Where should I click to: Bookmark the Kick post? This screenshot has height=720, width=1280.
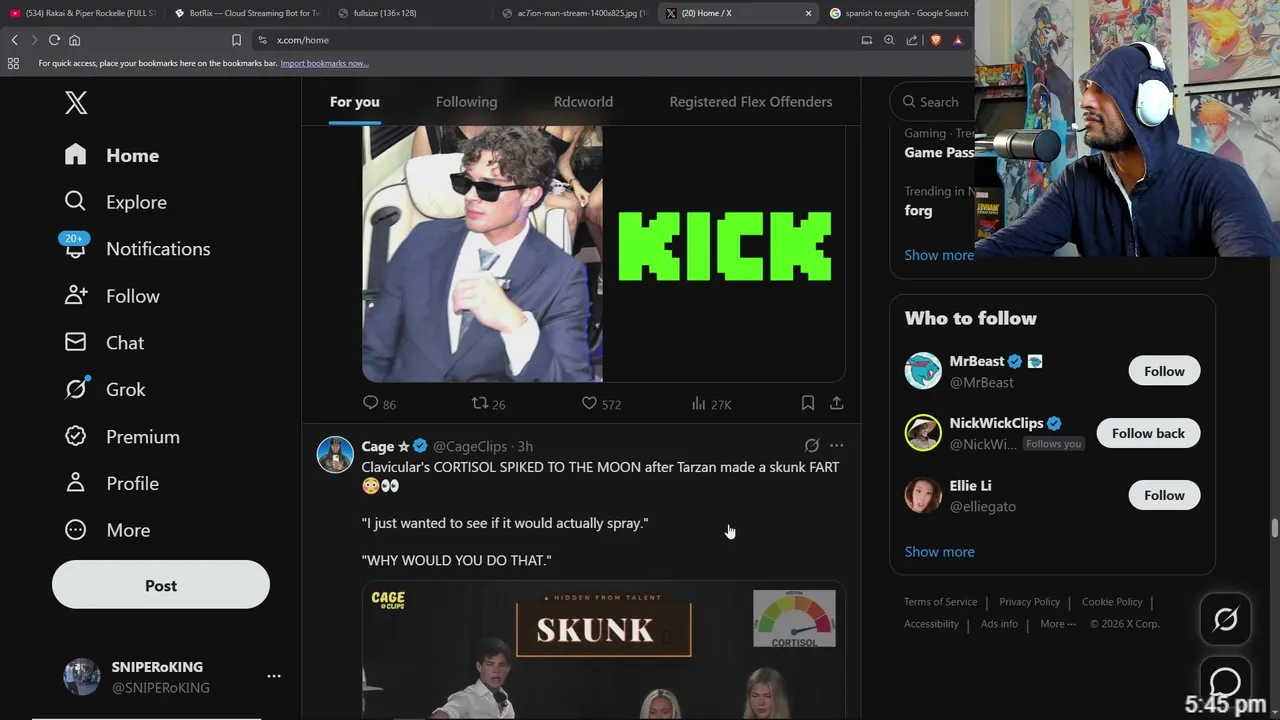pyautogui.click(x=807, y=403)
